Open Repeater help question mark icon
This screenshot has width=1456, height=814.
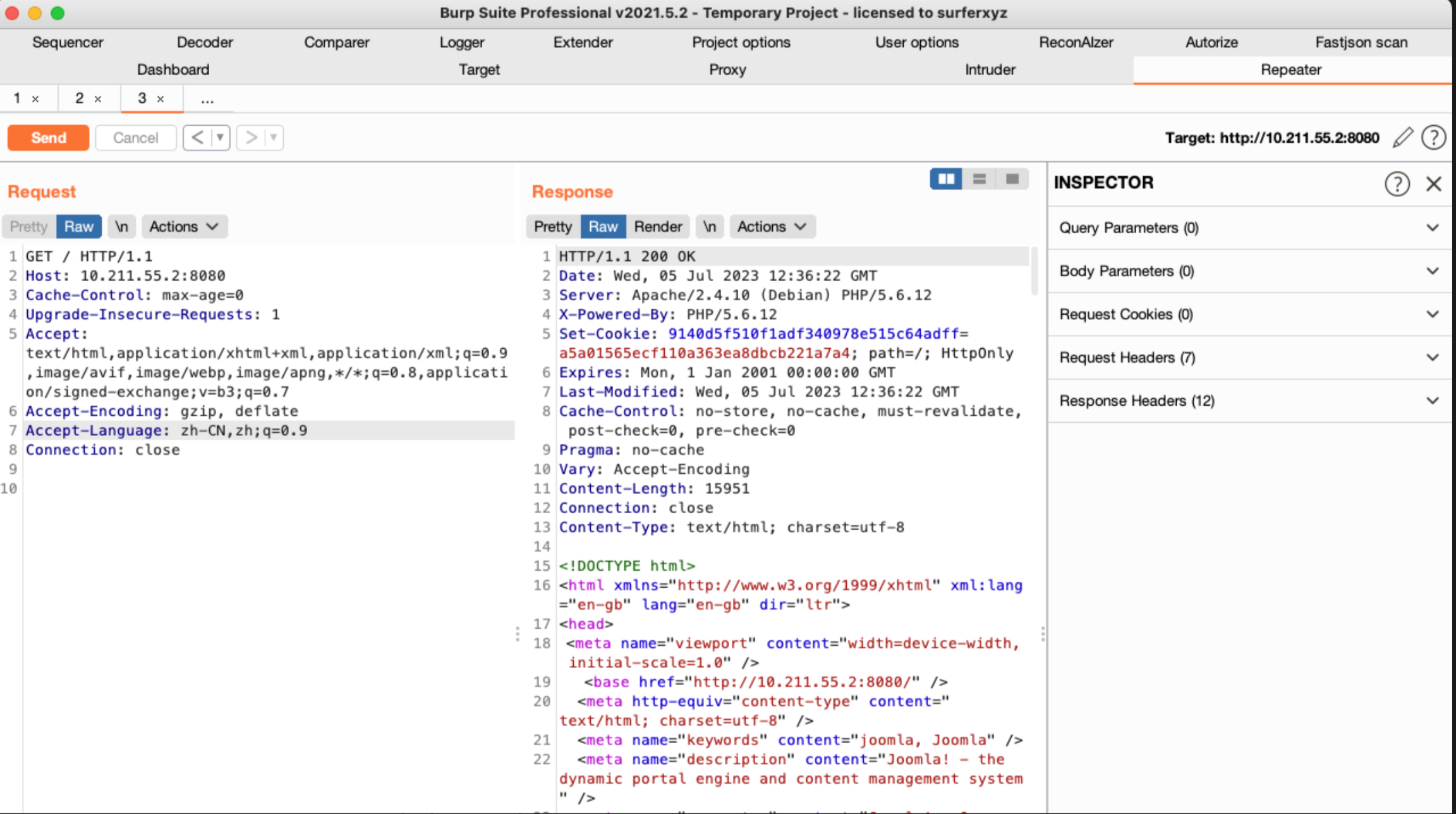(1434, 138)
